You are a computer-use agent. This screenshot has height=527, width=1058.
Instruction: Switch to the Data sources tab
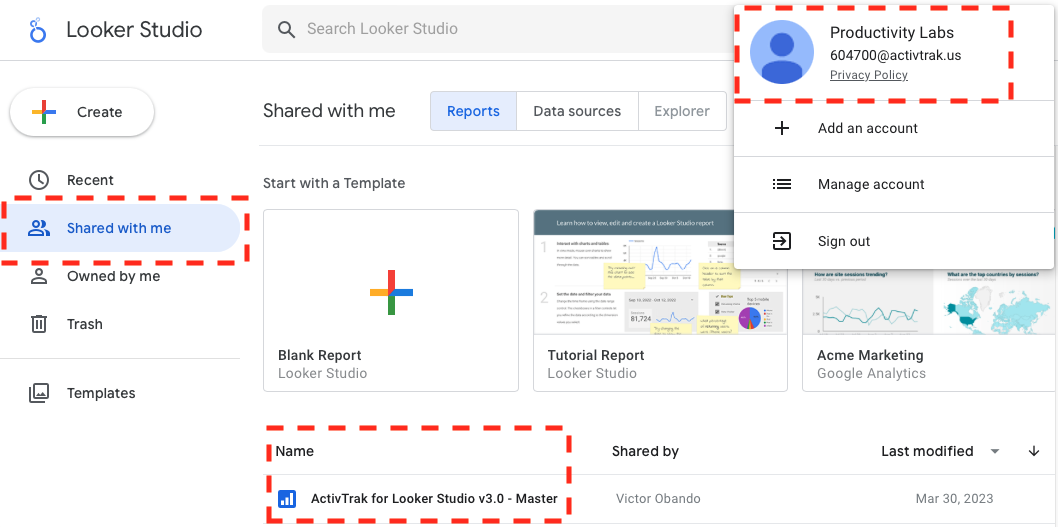[x=577, y=111]
